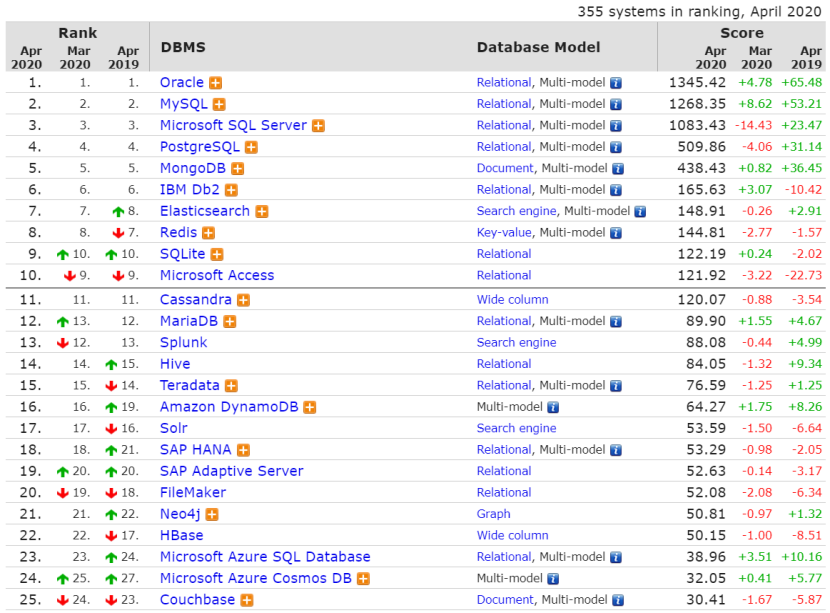Open the SQLite database link

coord(182,254)
